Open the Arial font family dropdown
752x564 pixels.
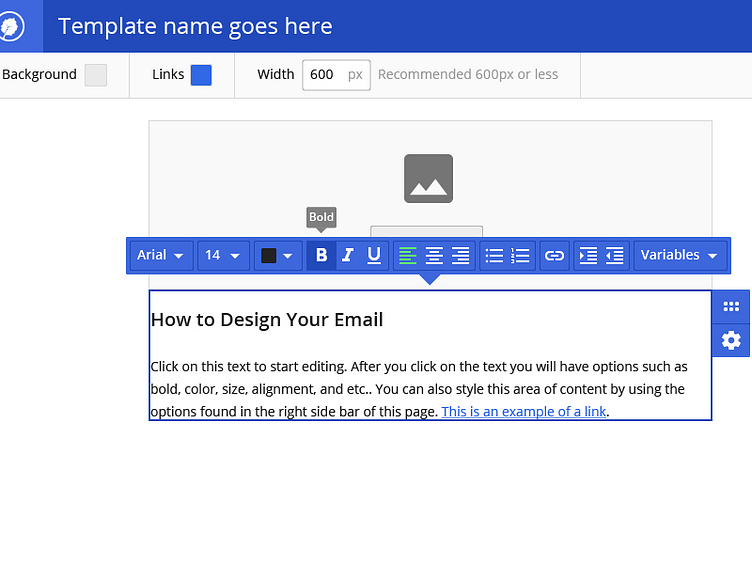[161, 256]
